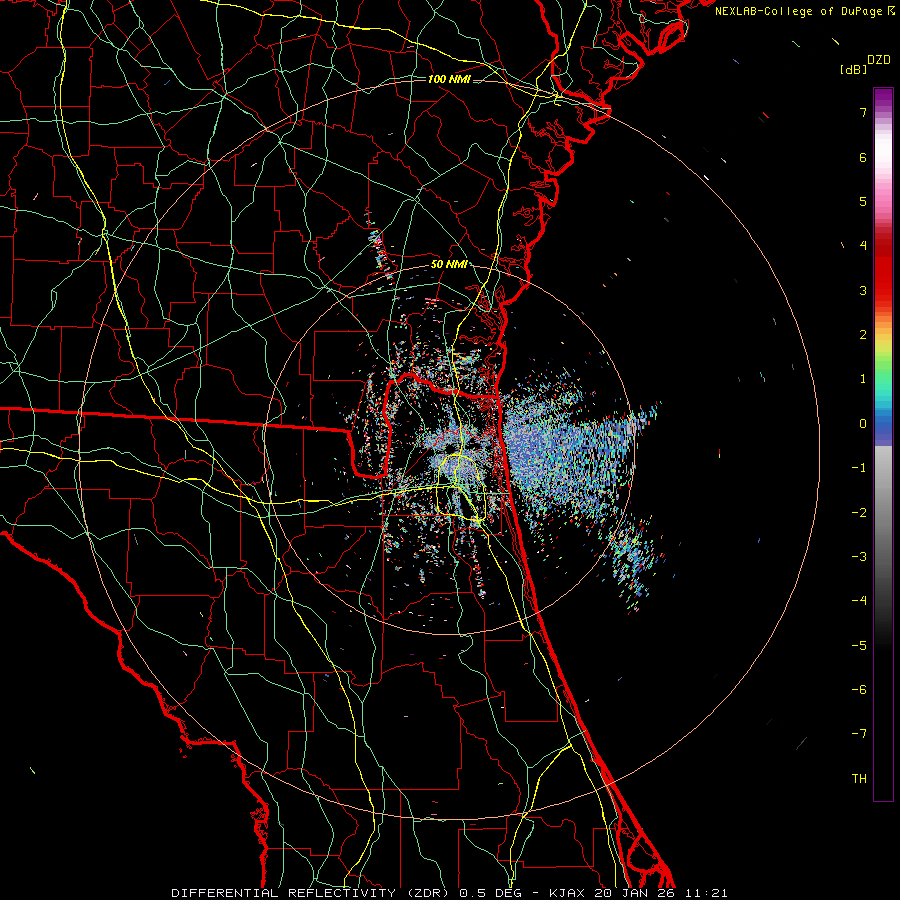Click the -7 value on ZDR scale
This screenshot has height=900, width=900.
pyautogui.click(x=859, y=734)
